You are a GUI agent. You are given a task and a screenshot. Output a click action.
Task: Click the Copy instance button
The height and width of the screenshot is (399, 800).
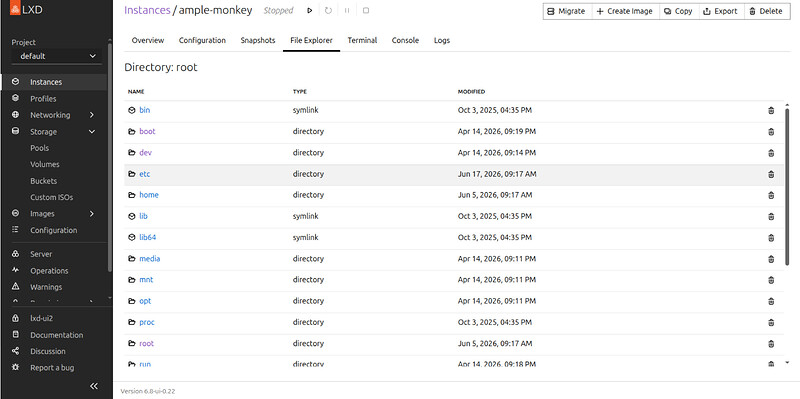click(x=678, y=11)
